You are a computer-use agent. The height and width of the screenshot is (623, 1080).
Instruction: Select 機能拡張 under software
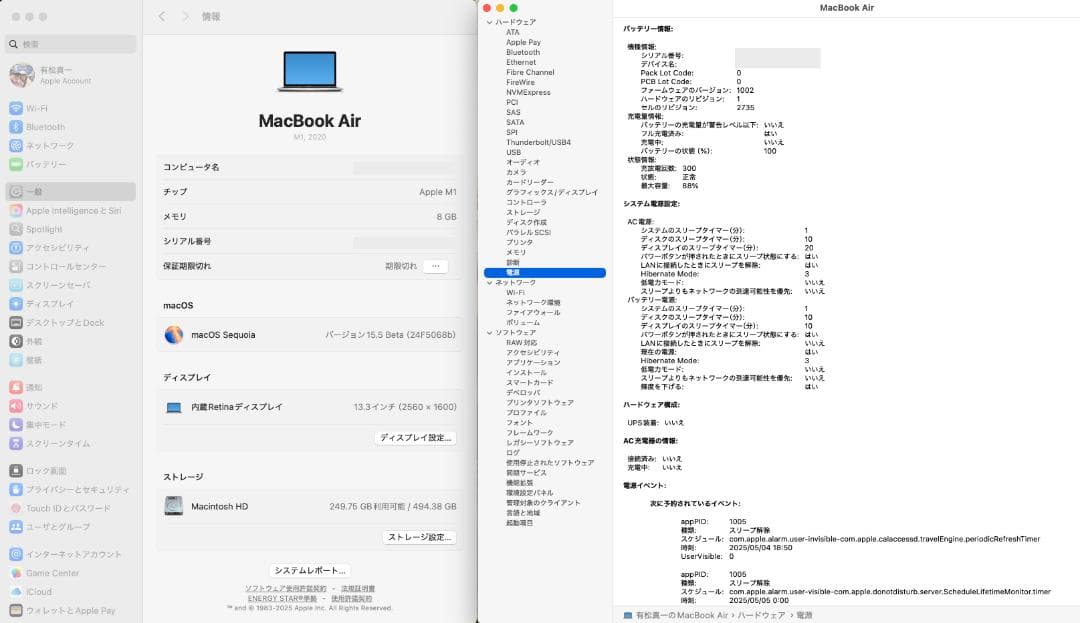[519, 483]
